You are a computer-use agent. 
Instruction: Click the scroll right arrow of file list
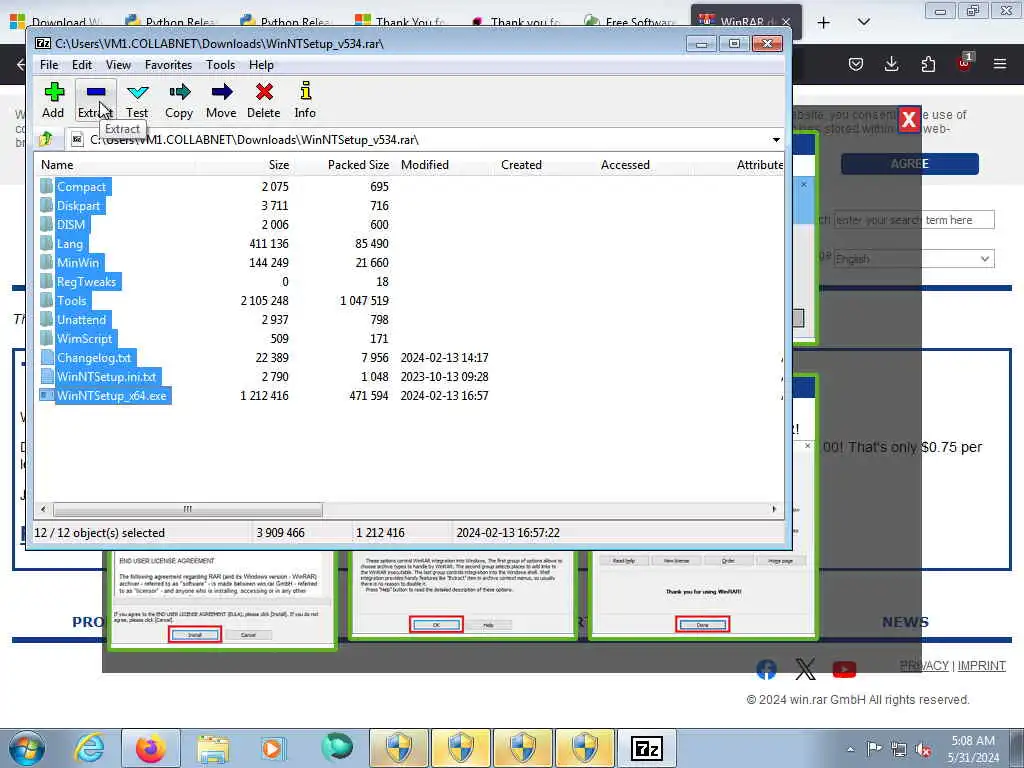pos(775,509)
